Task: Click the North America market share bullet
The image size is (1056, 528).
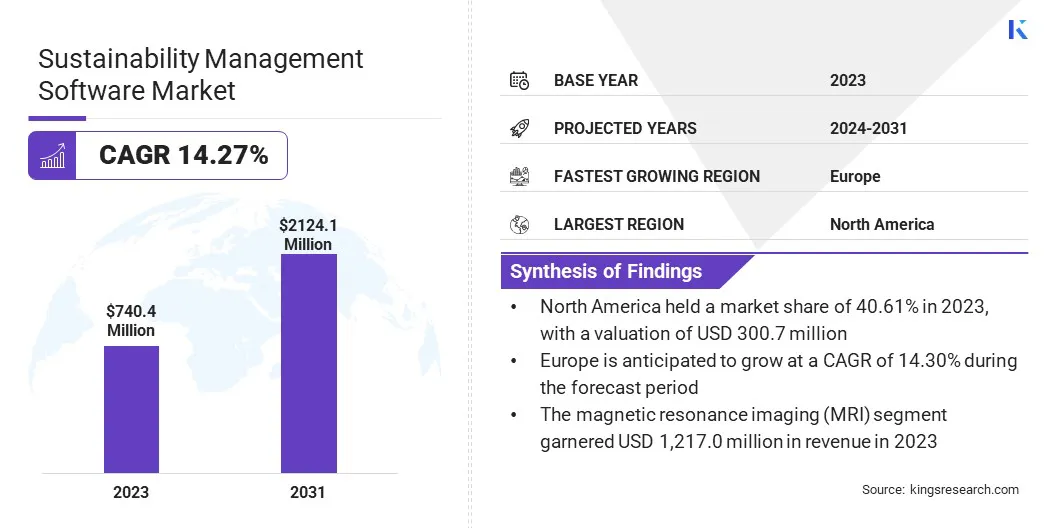Action: [764, 320]
